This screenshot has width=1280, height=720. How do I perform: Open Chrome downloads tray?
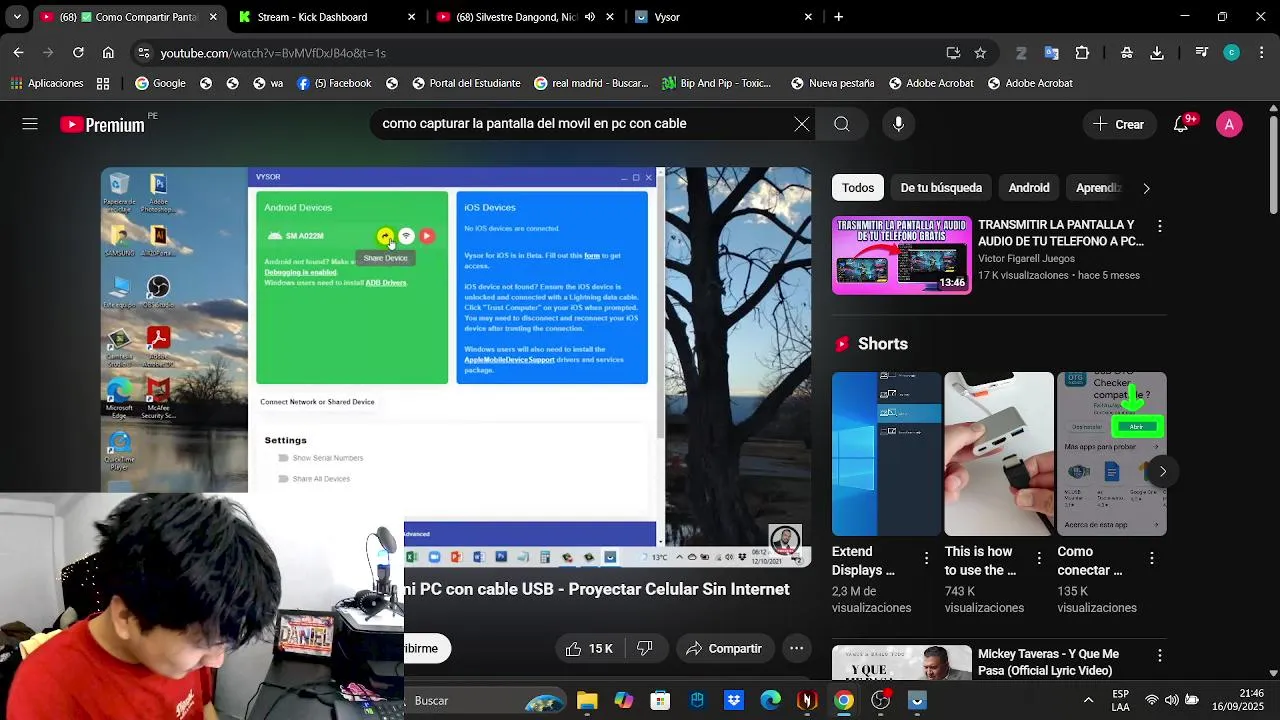1157,53
